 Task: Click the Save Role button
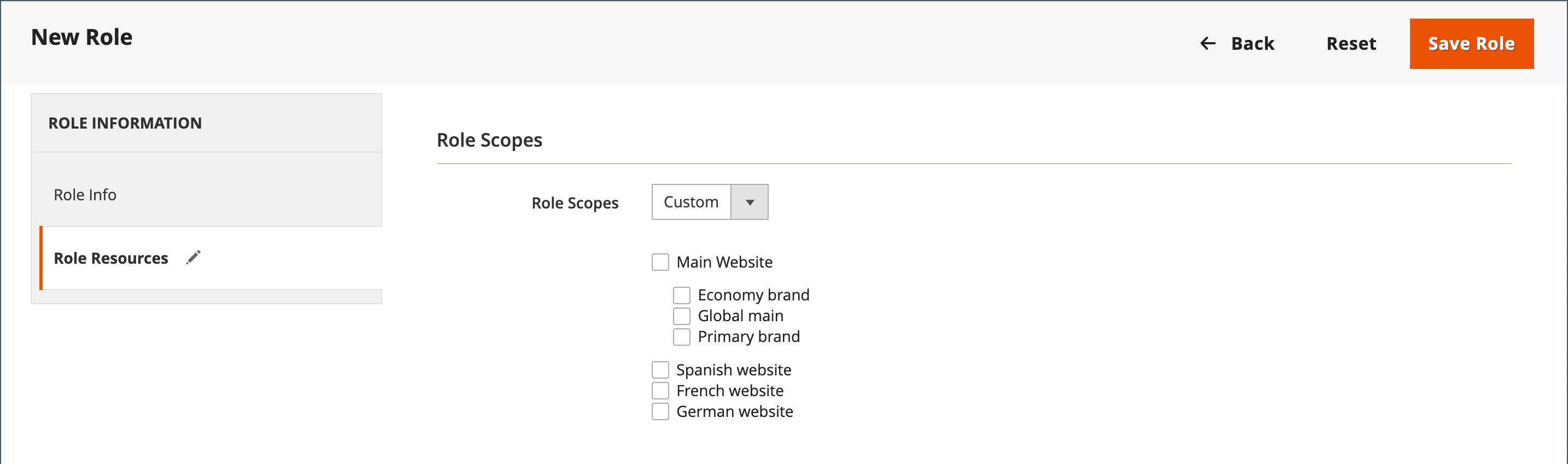point(1471,44)
